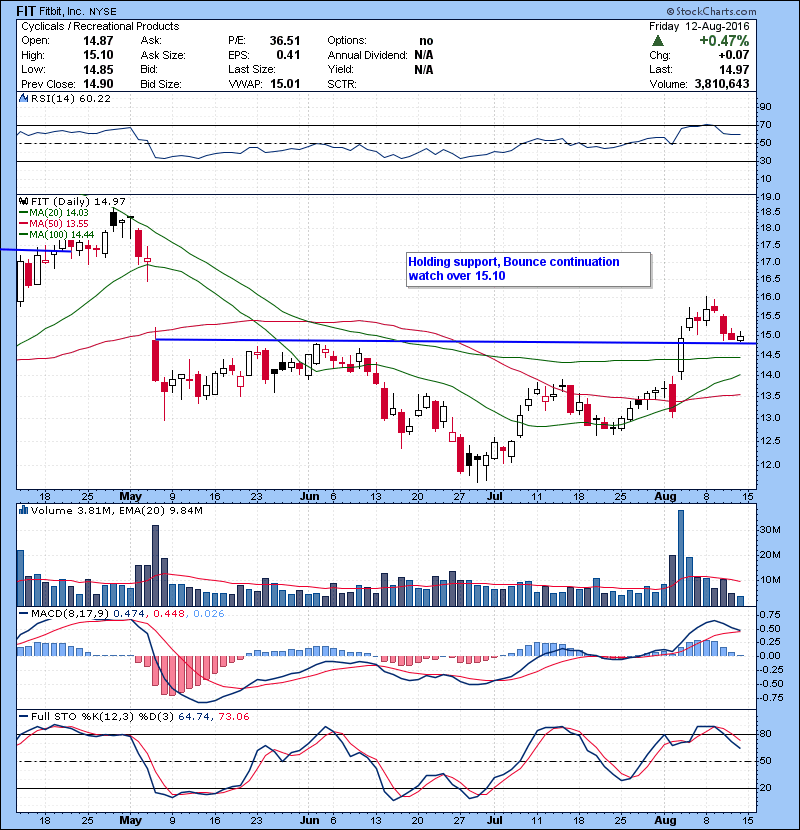800x830 pixels.
Task: Click the volume bars icon next to Volume label
Action: tap(23, 510)
